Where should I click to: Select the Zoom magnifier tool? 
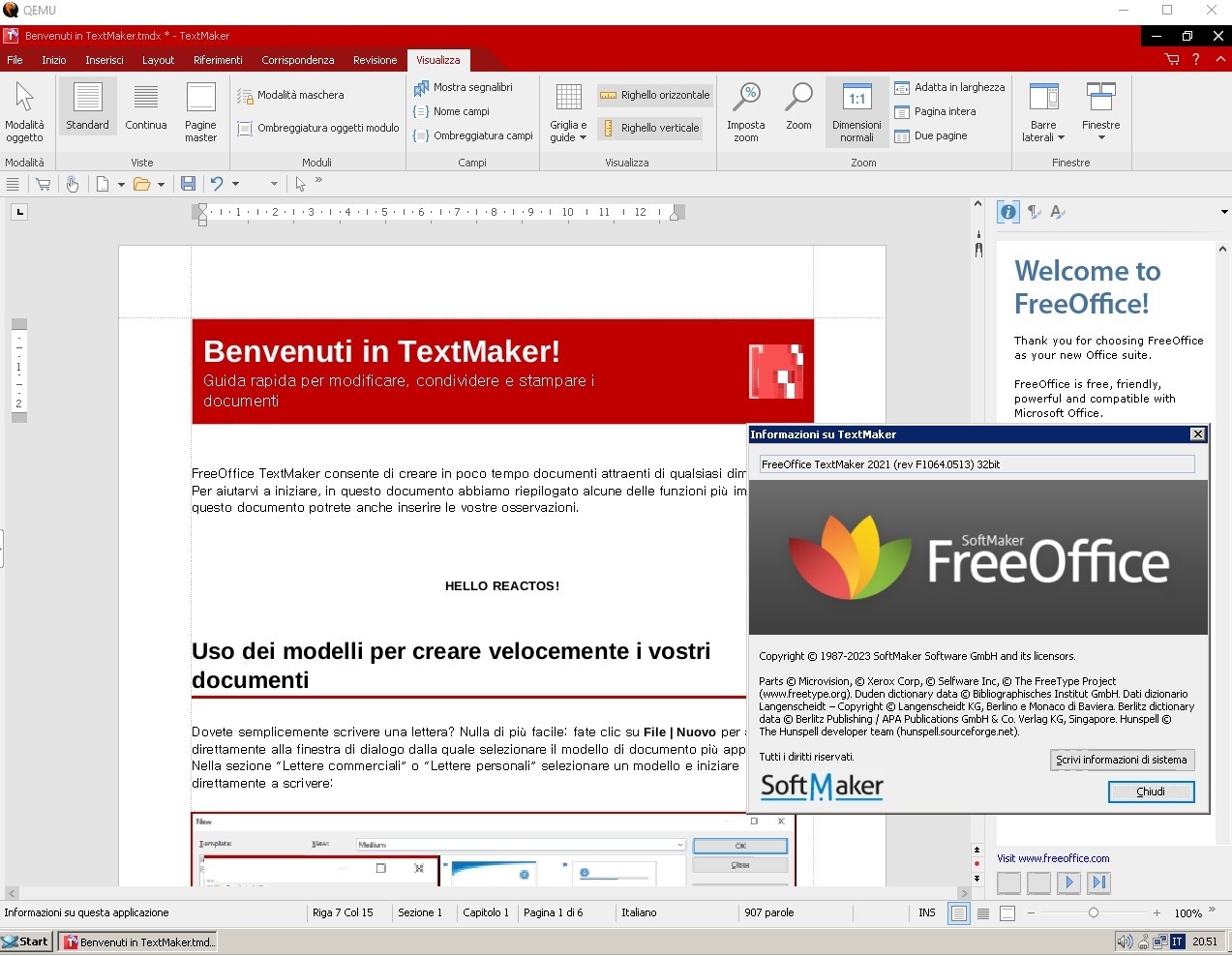click(x=798, y=106)
